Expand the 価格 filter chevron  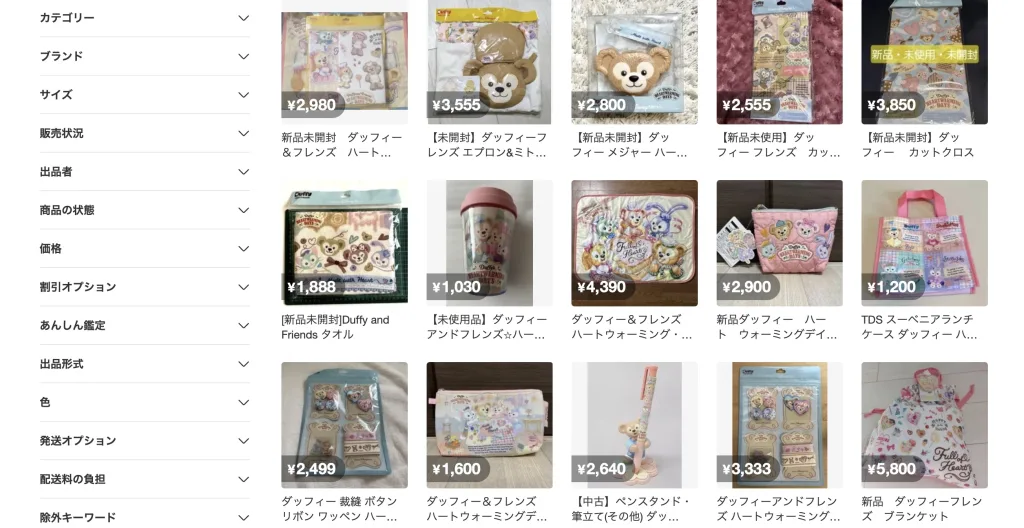pos(244,249)
